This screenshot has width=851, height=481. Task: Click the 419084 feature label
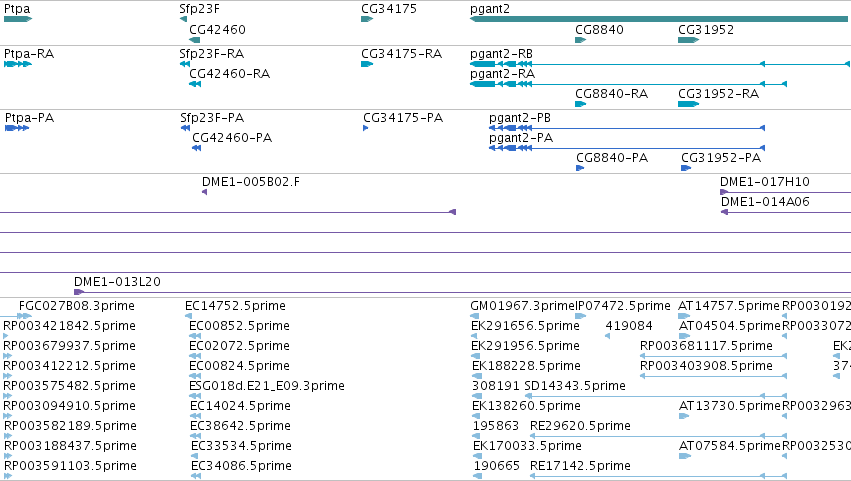pyautogui.click(x=628, y=326)
